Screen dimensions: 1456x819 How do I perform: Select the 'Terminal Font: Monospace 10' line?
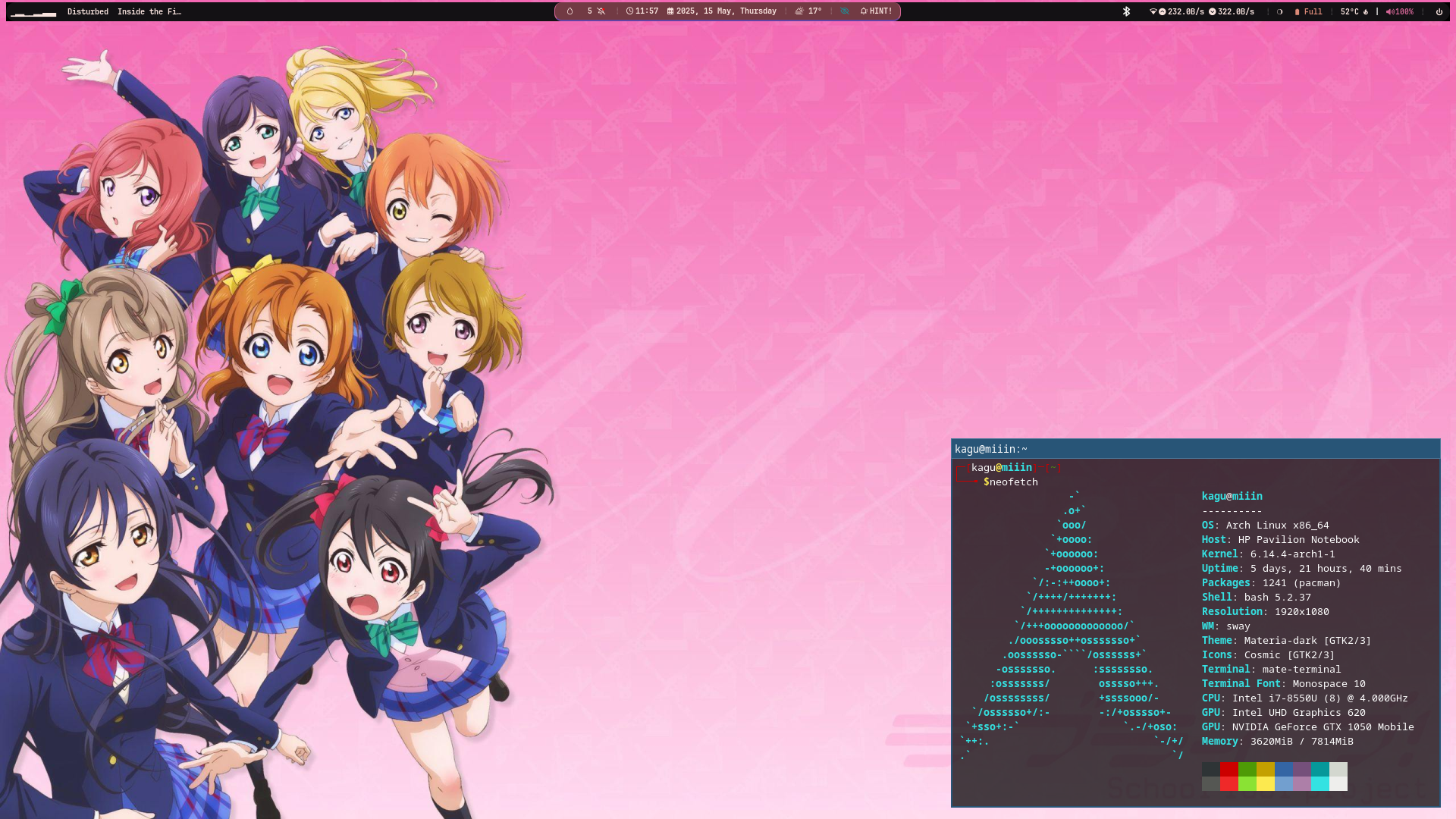(1284, 684)
